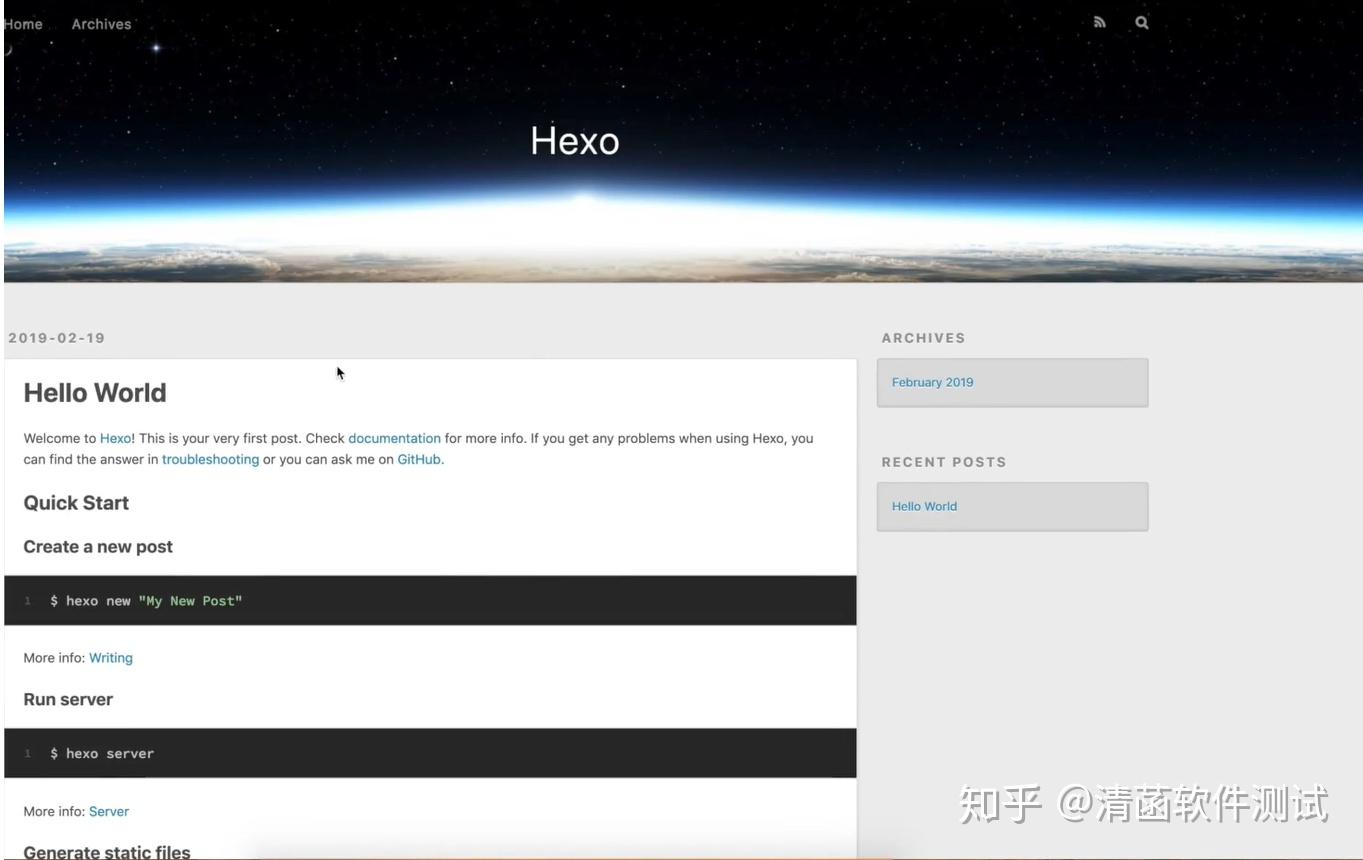The height and width of the screenshot is (860, 1363).
Task: Select the Home navigation item
Action: tap(22, 23)
